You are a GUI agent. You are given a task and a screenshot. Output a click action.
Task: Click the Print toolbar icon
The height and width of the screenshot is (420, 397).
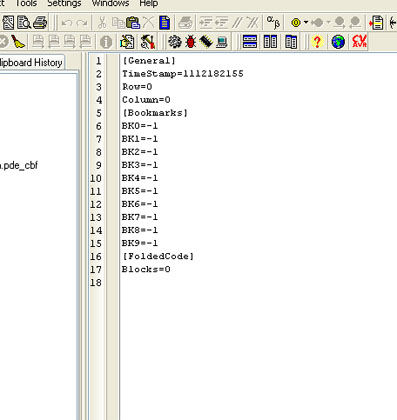(x=40, y=23)
